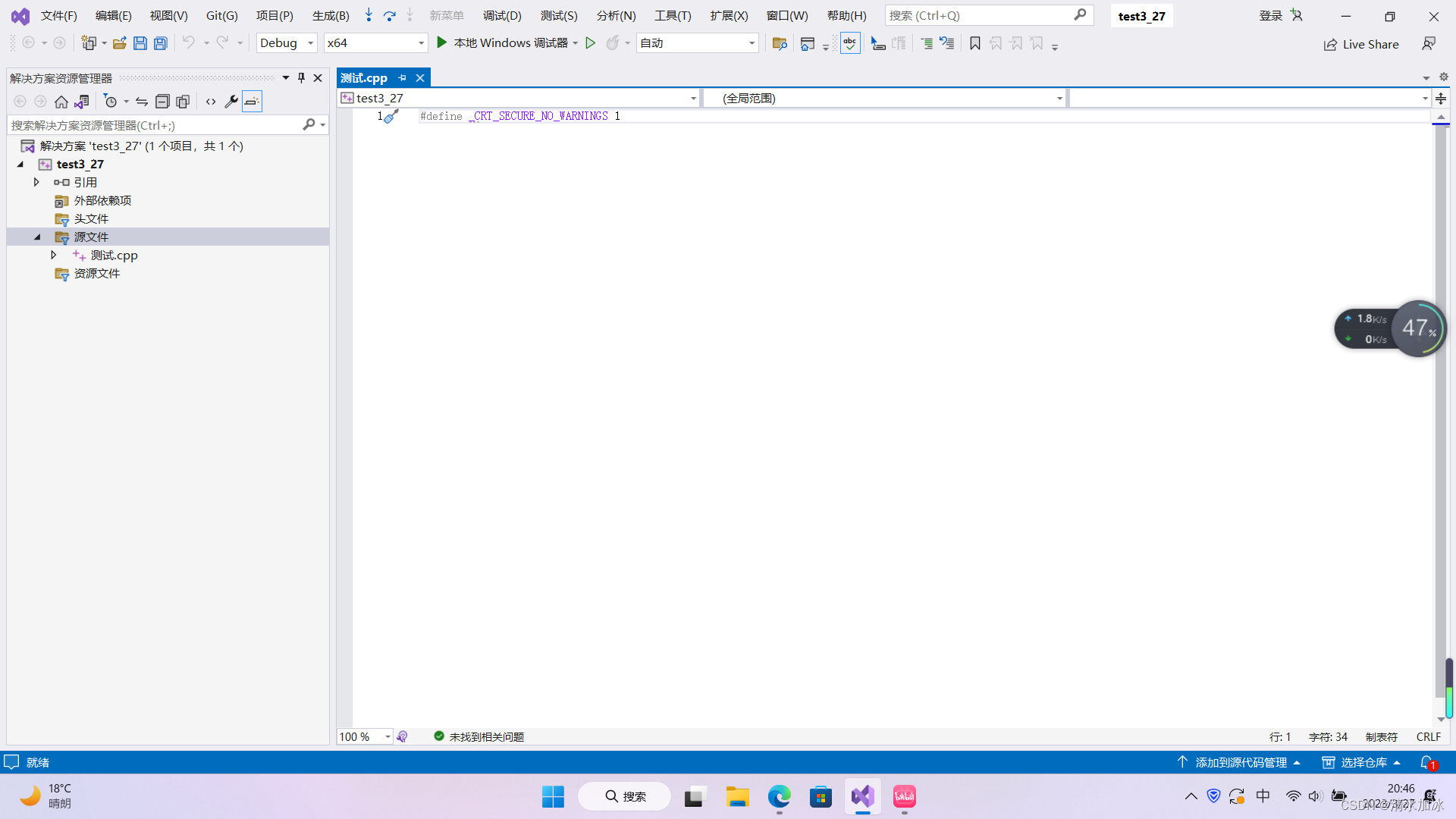Open the 生成(B) build menu
The image size is (1456, 819).
pos(331,15)
